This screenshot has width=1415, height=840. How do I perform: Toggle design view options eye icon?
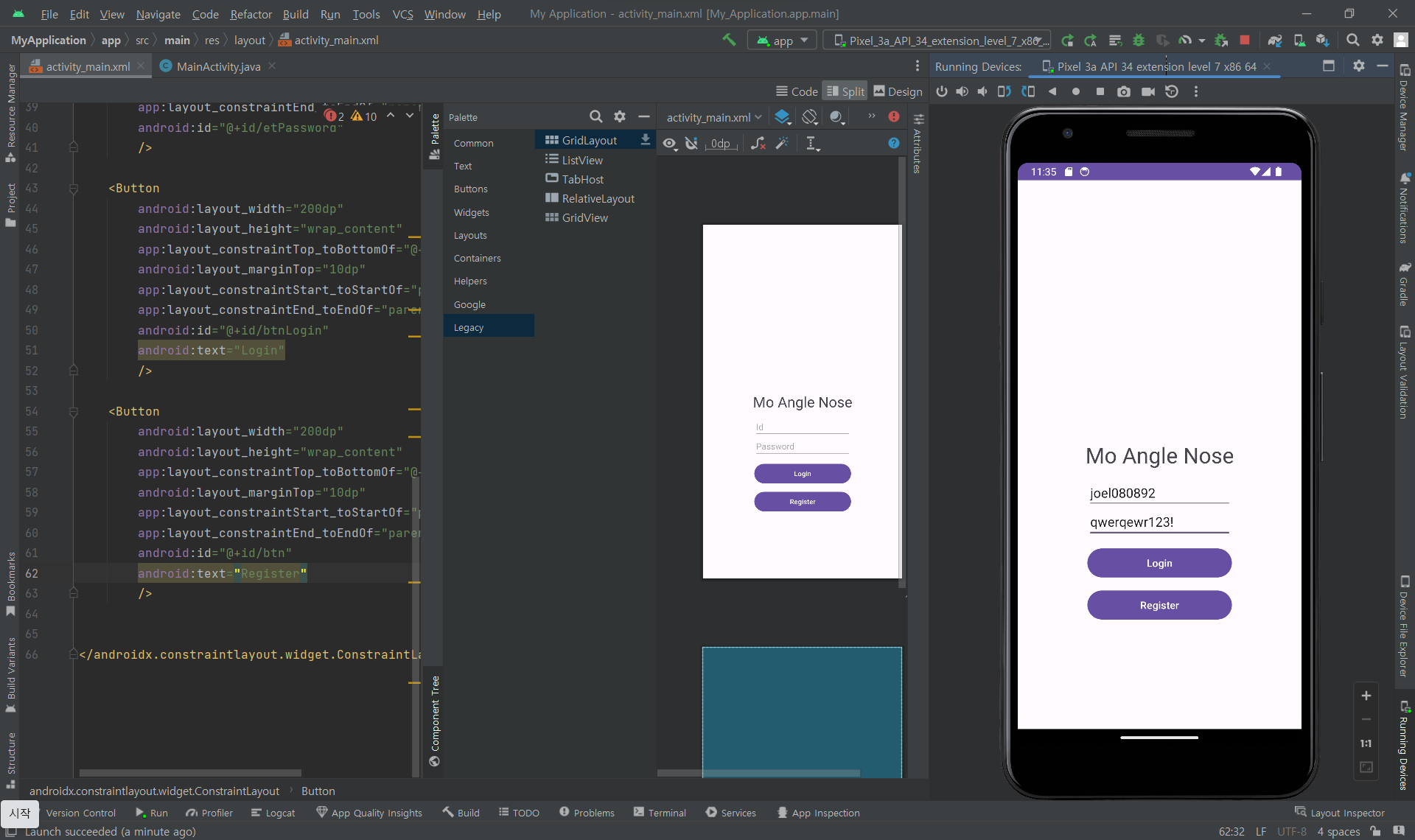pos(669,144)
